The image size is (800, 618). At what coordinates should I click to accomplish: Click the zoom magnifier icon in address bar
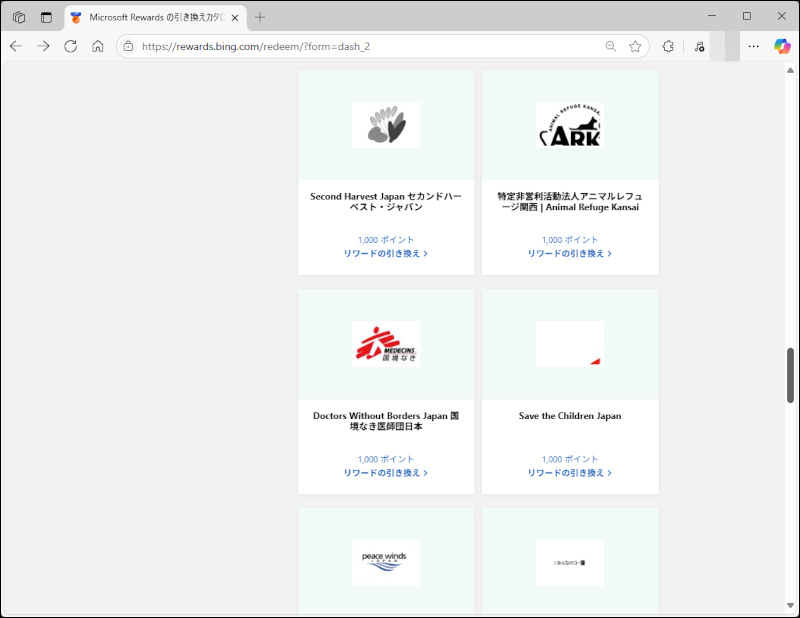611,46
